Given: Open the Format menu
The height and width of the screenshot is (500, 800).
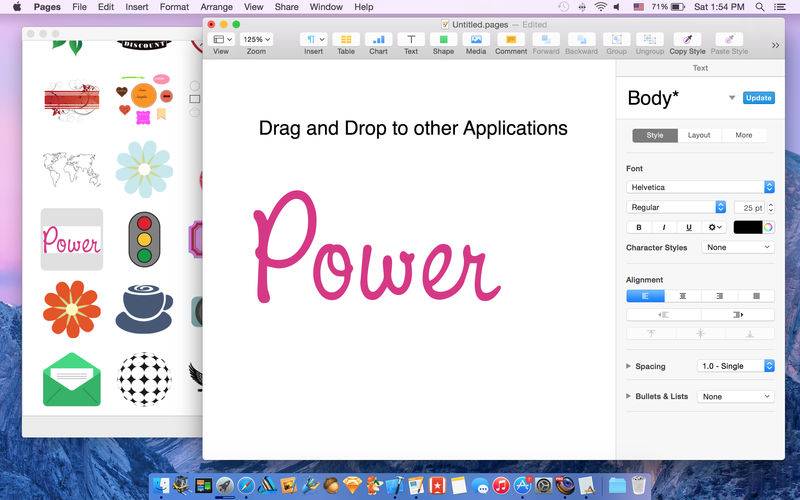Looking at the screenshot, I should 174,7.
